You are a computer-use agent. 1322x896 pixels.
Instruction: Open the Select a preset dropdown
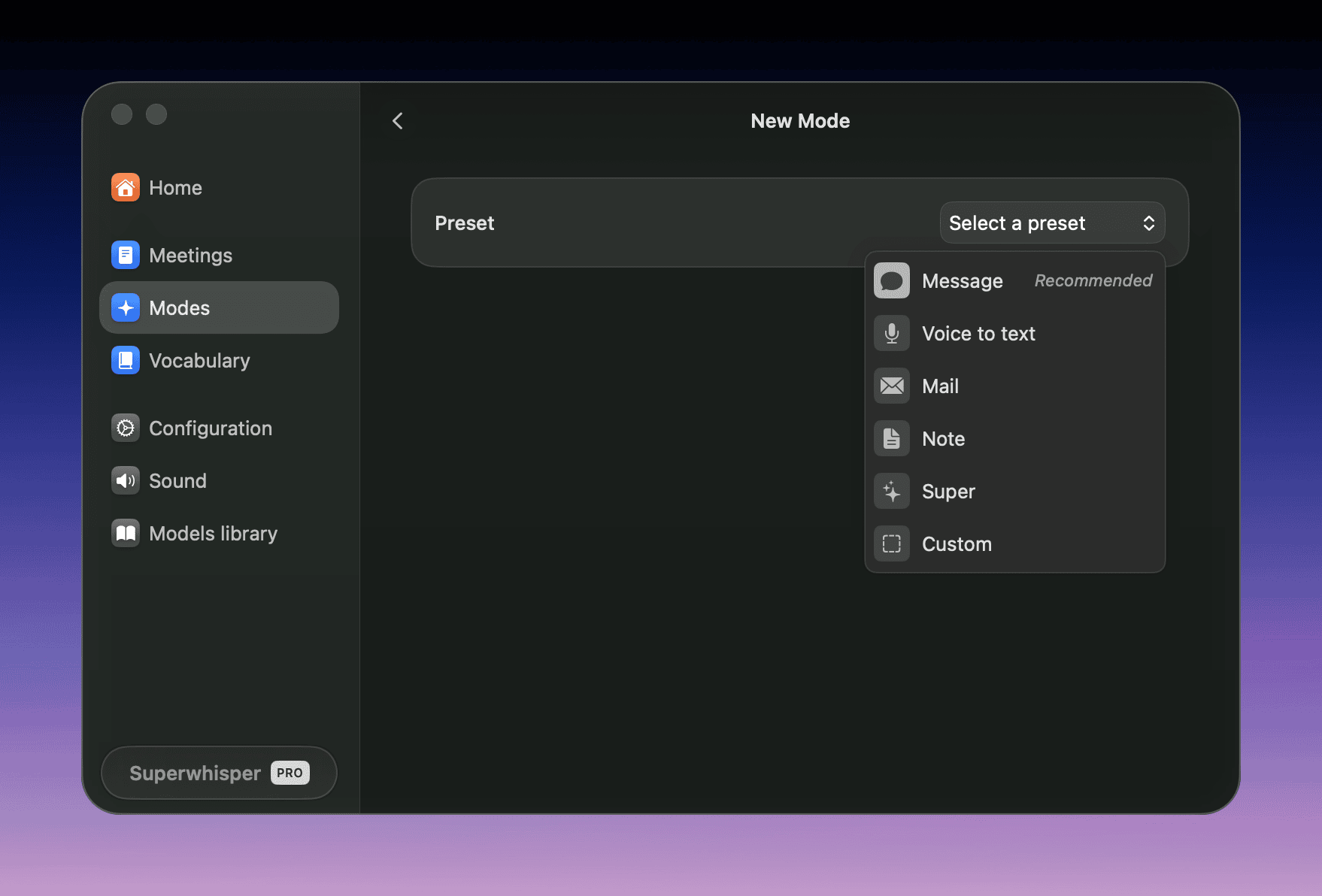pos(1052,222)
